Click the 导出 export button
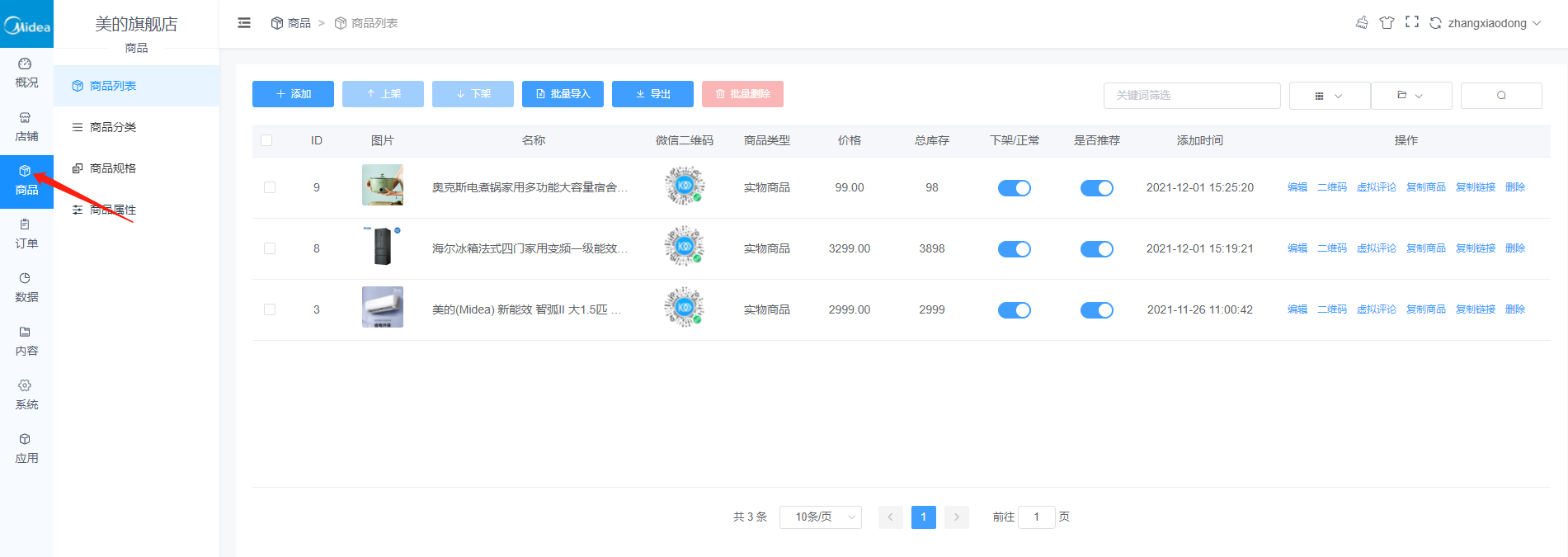1568x557 pixels. (652, 94)
